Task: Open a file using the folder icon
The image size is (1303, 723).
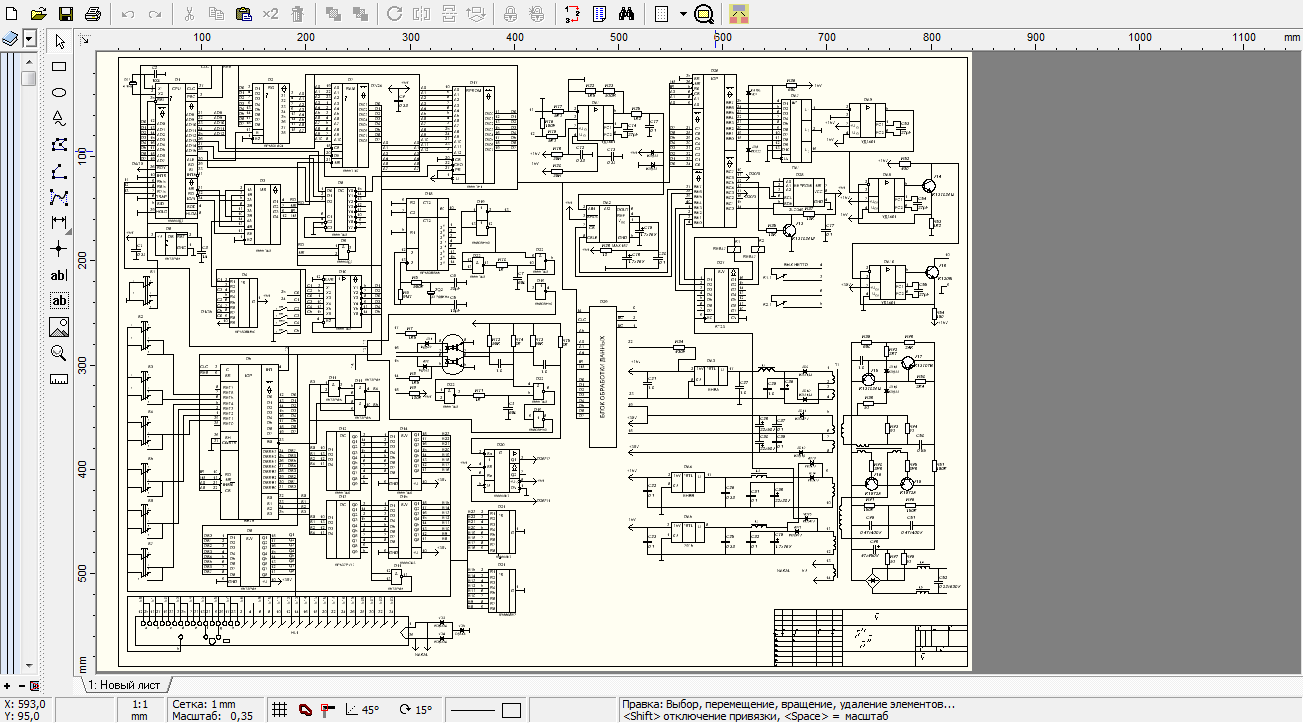Action: point(39,14)
